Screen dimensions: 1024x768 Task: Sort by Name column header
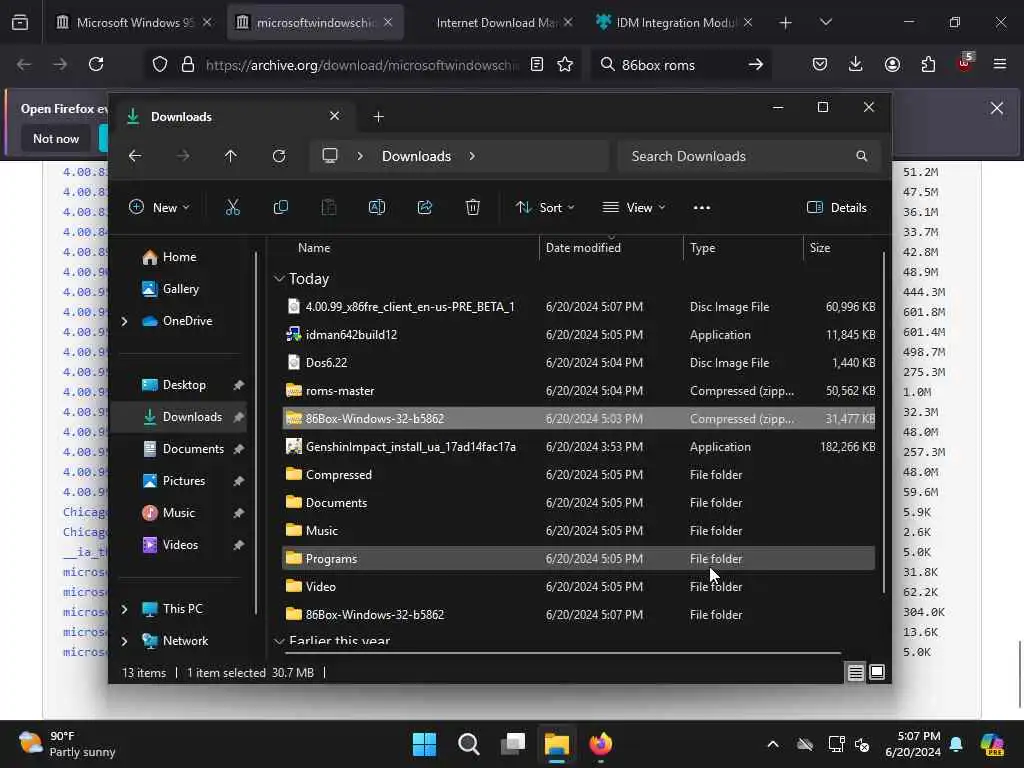point(411,248)
